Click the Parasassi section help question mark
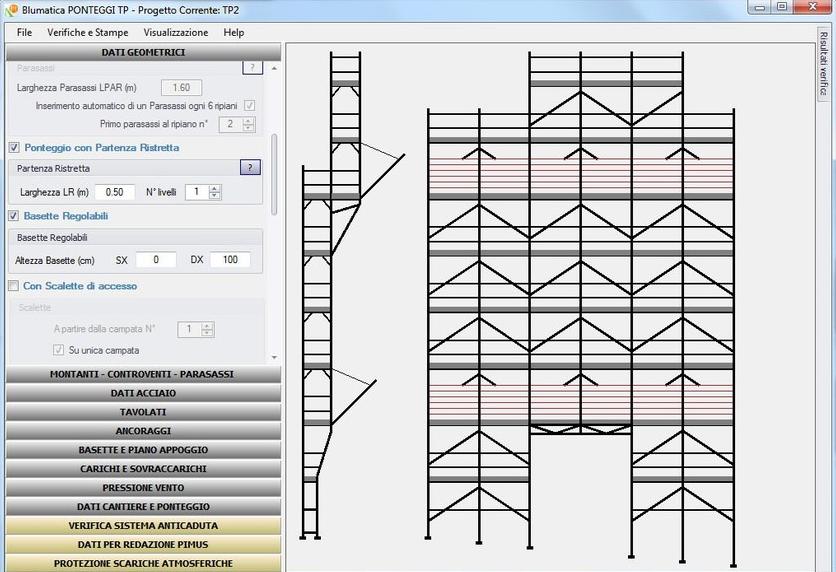Viewport: 836px width, 572px height. pos(253,68)
